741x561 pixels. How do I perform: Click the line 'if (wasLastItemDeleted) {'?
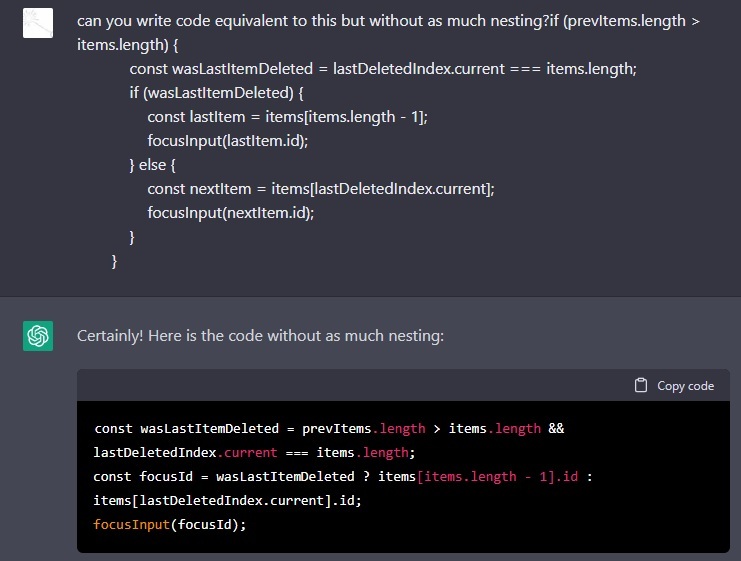pos(216,93)
